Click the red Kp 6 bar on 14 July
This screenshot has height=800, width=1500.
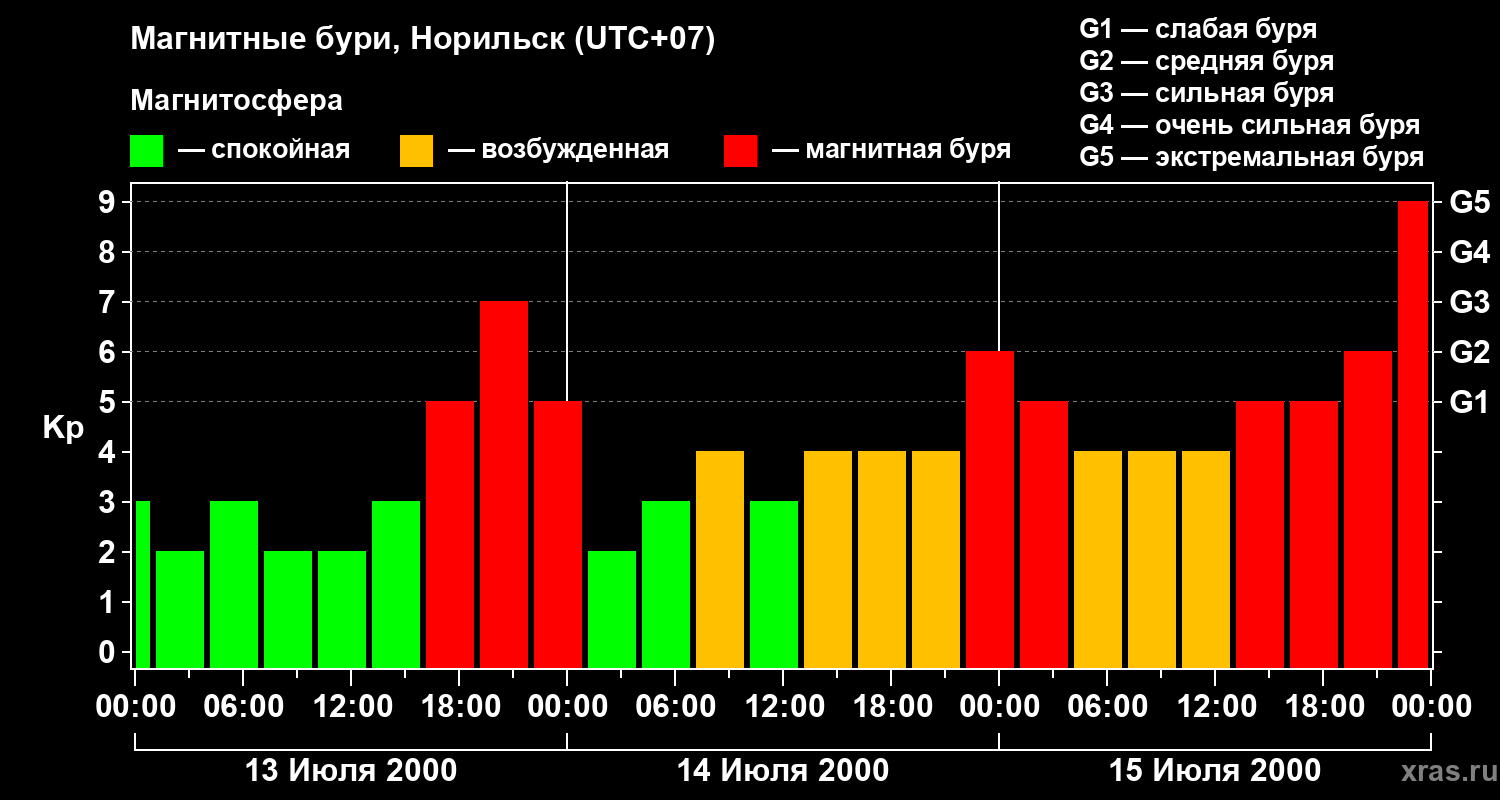click(x=990, y=510)
